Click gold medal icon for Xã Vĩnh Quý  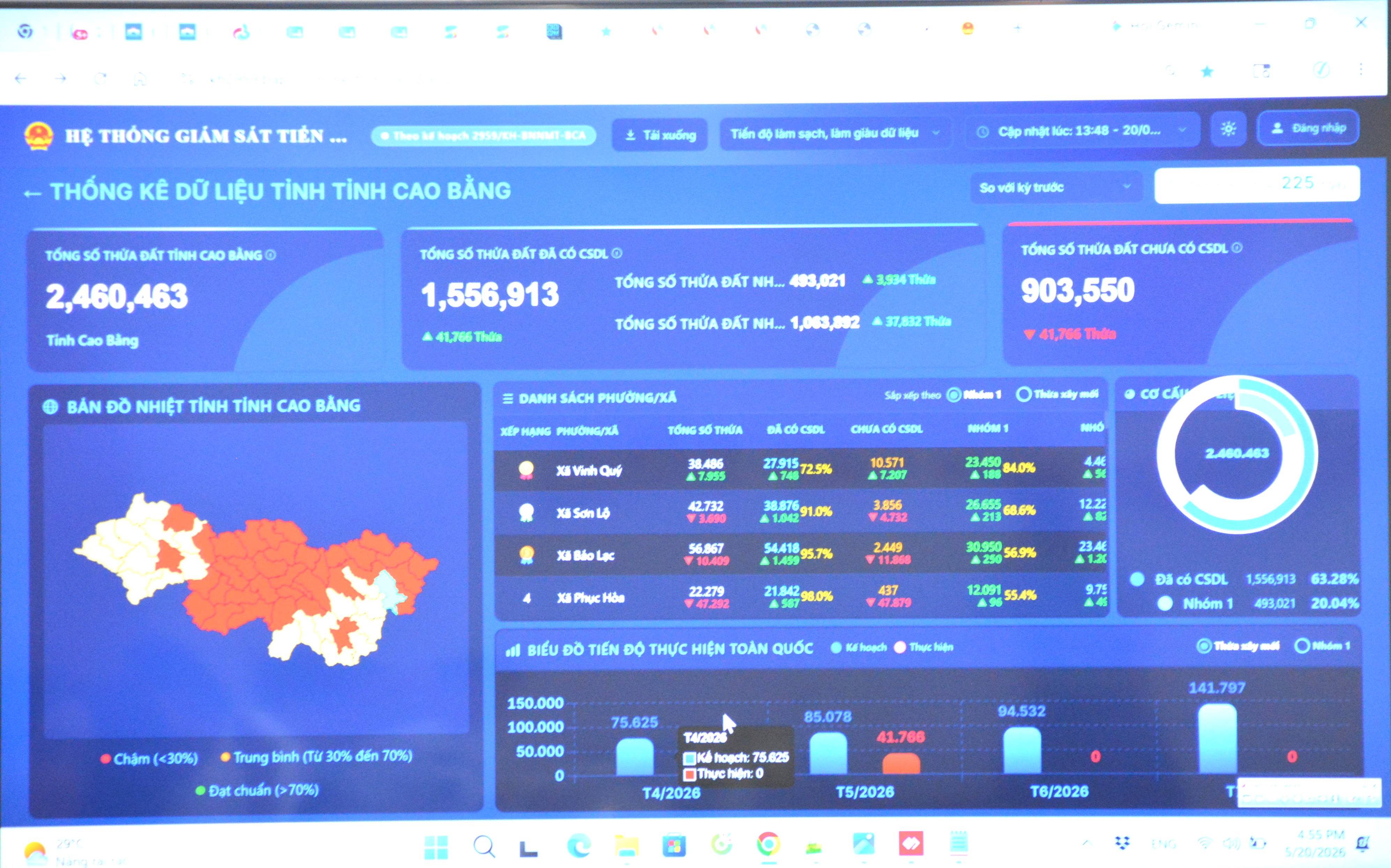point(526,470)
